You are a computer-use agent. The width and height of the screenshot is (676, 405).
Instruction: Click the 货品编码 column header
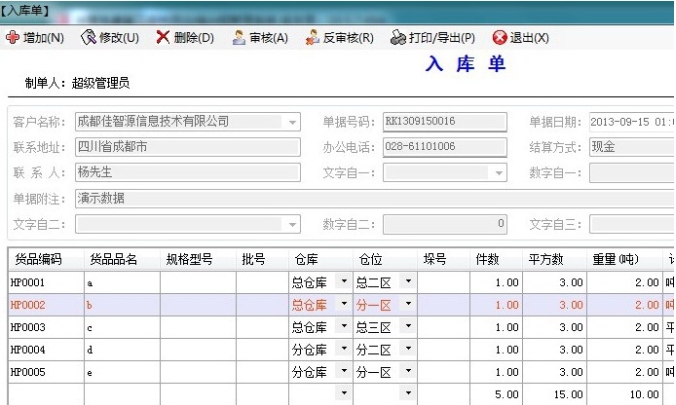(x=39, y=259)
